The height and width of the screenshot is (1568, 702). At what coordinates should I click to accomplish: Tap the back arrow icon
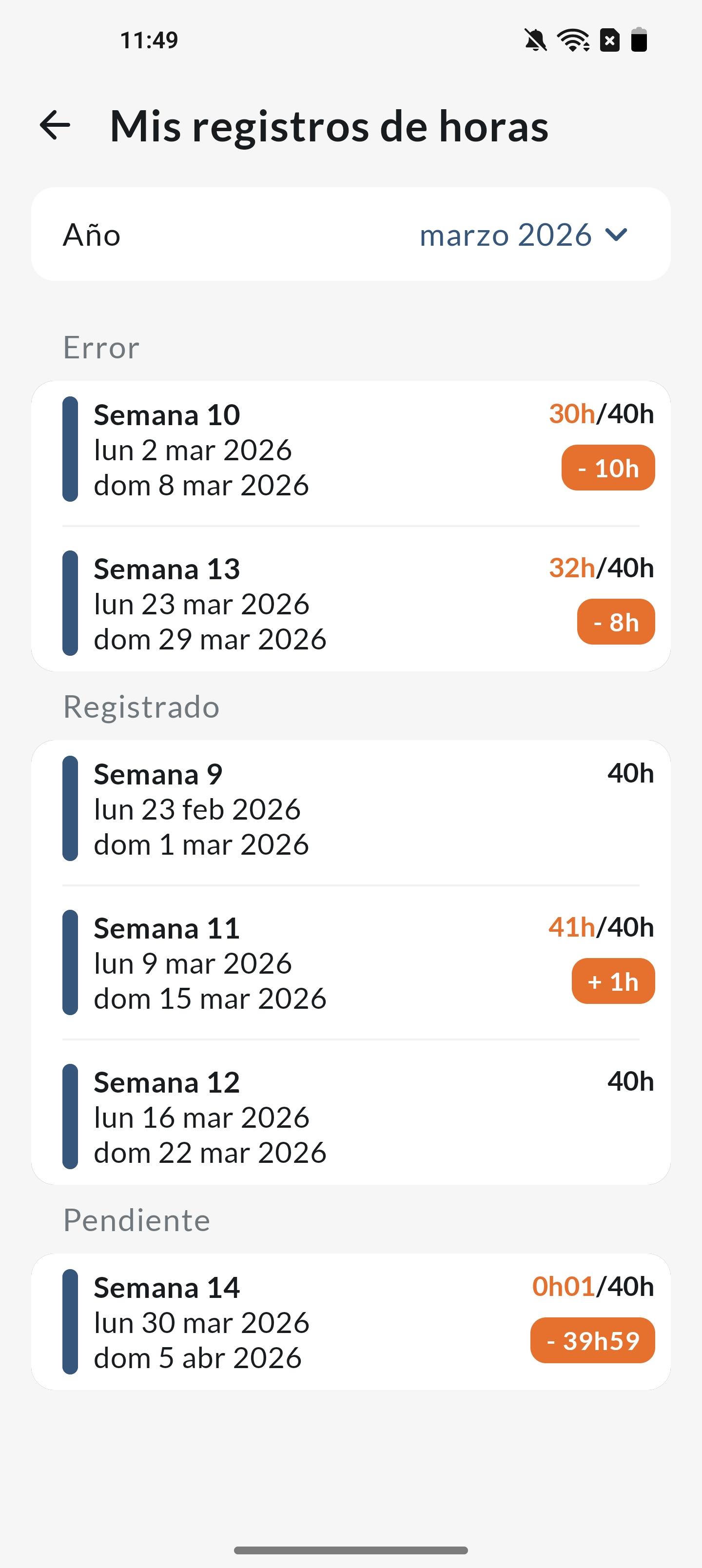point(55,125)
